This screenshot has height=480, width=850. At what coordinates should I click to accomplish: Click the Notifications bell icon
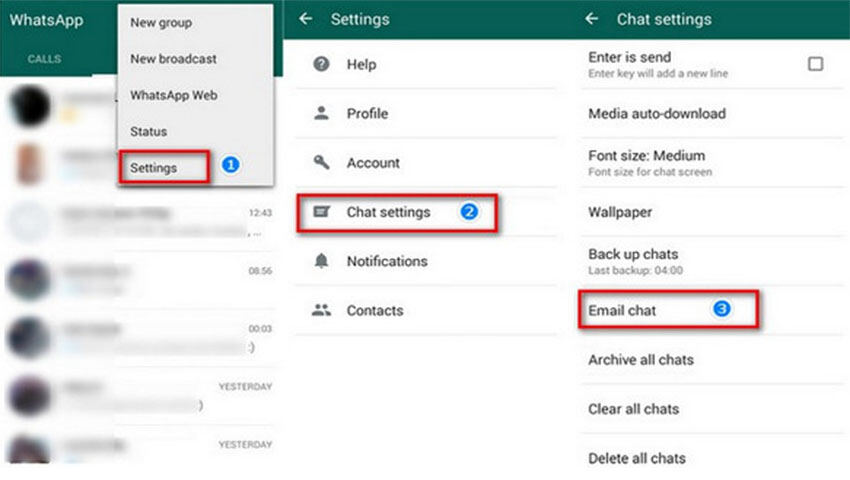click(x=321, y=261)
